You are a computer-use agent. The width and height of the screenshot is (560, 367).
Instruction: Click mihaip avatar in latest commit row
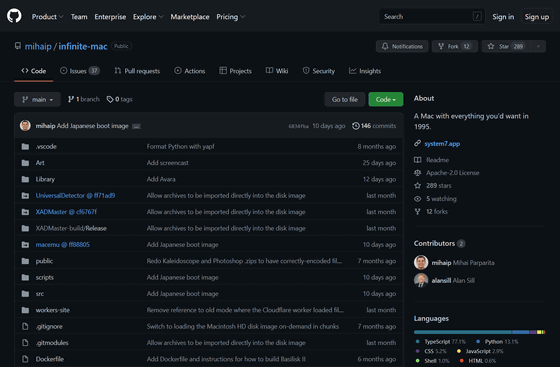25,126
